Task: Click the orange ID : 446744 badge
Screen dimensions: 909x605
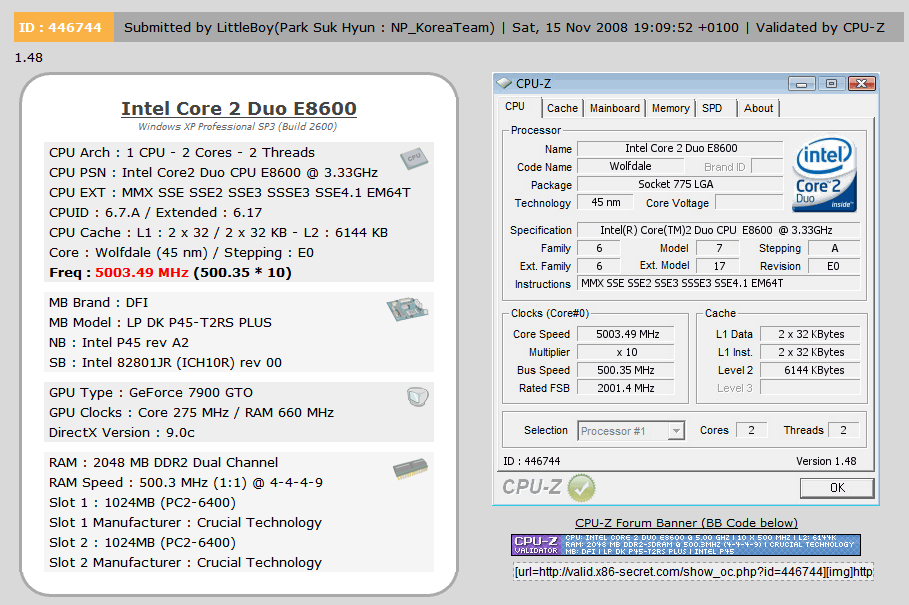Action: click(64, 27)
